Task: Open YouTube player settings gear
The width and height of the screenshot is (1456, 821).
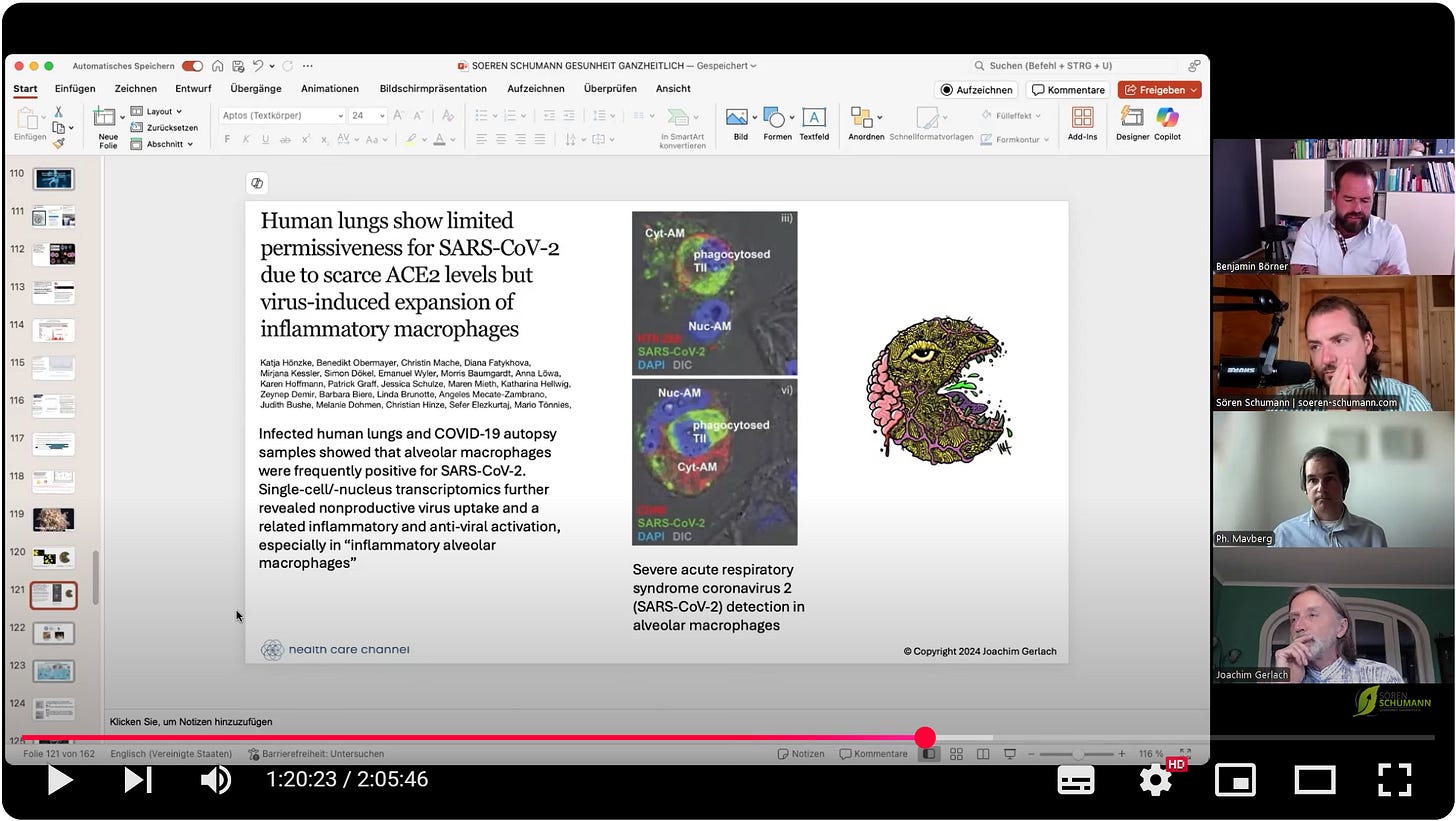Action: pyautogui.click(x=1157, y=779)
